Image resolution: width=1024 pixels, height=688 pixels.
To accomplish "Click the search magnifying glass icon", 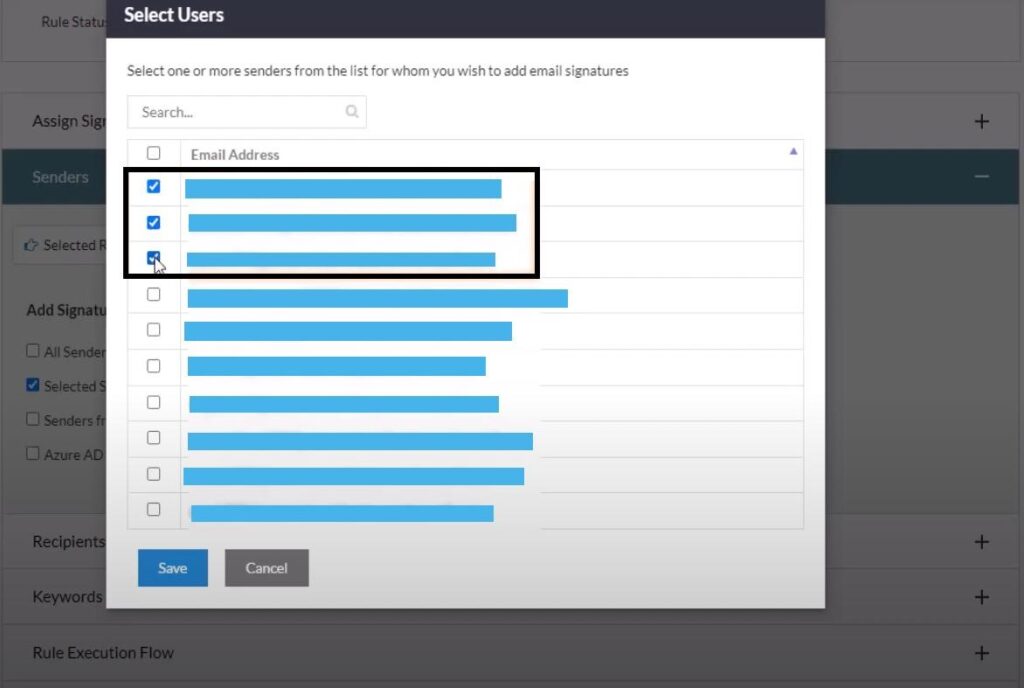I will point(351,112).
